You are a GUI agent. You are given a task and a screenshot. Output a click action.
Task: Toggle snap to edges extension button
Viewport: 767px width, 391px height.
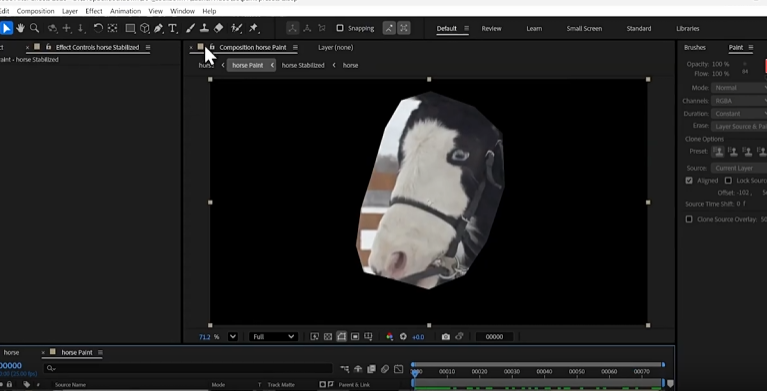click(x=389, y=28)
